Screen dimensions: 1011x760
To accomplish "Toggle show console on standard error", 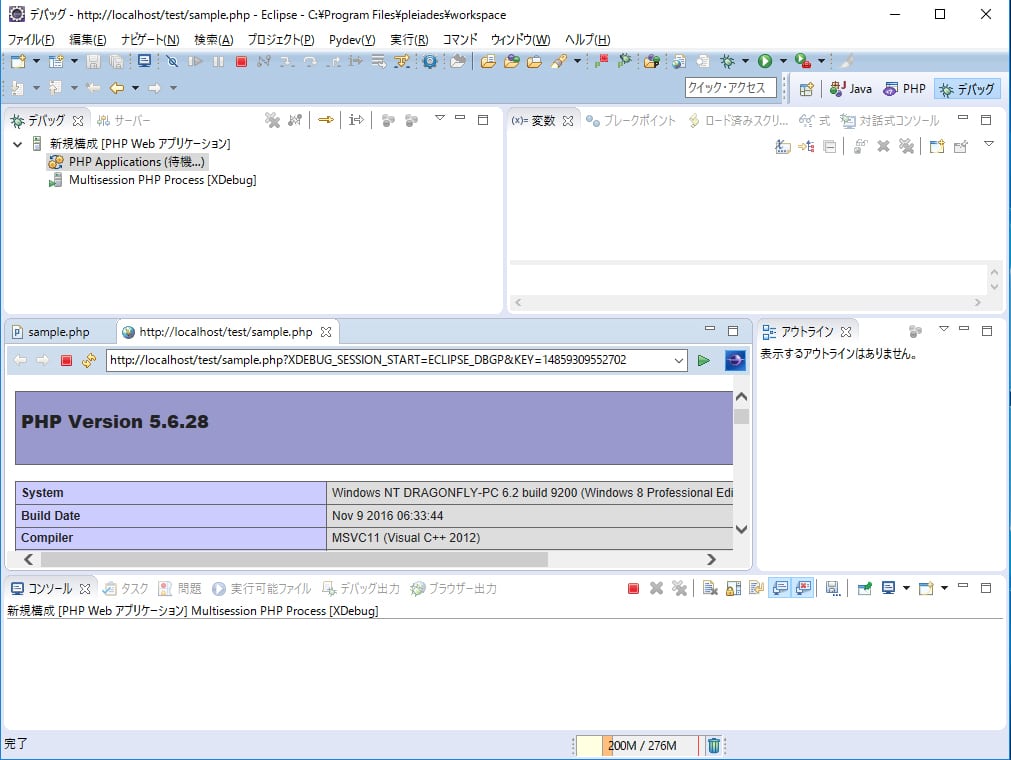I will pyautogui.click(x=803, y=588).
